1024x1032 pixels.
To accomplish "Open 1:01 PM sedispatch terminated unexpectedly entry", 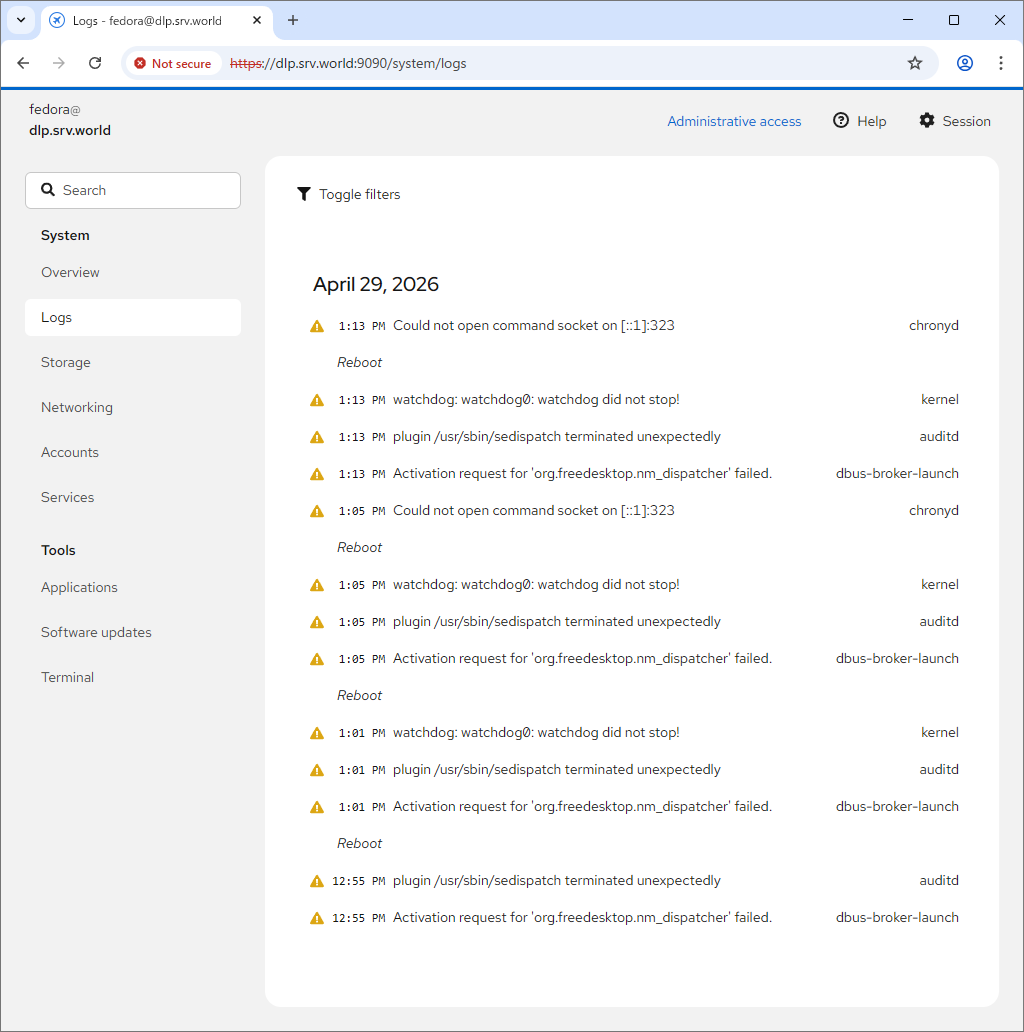I will tap(634, 770).
